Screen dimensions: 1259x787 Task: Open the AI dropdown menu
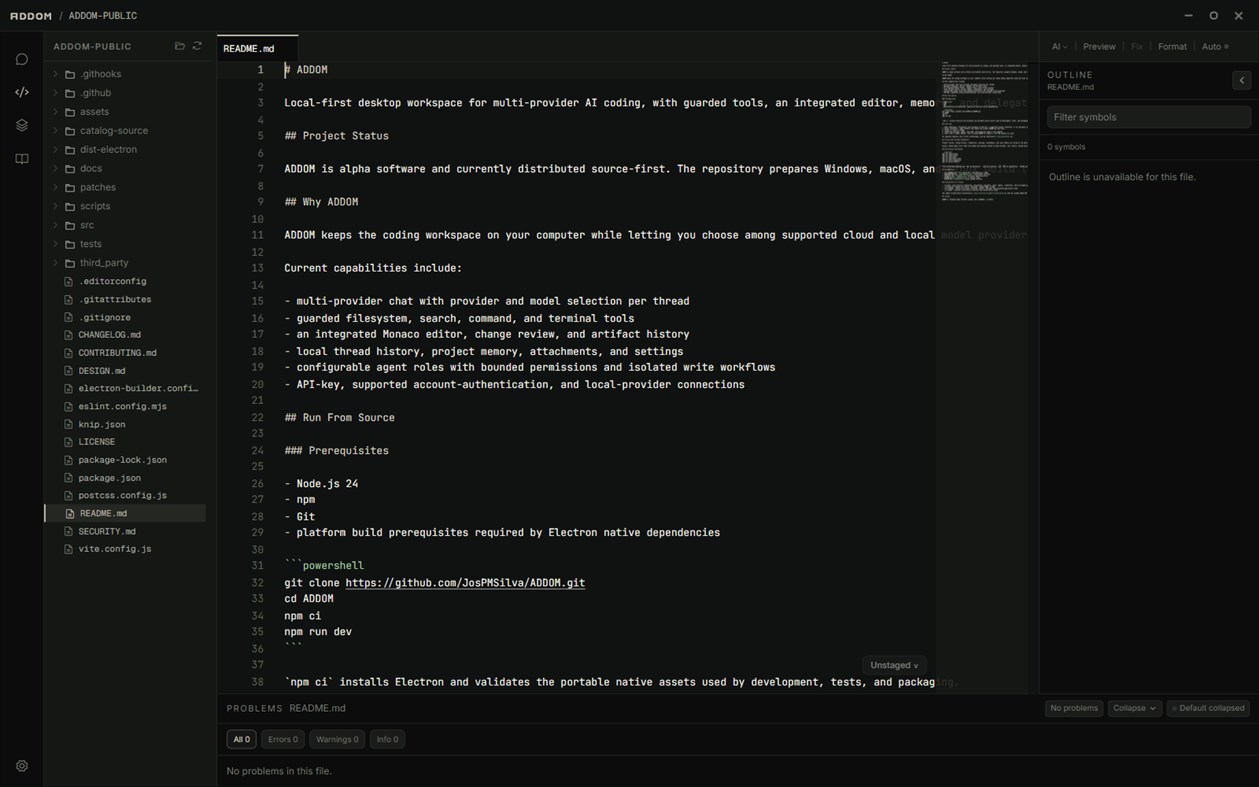(x=1059, y=46)
